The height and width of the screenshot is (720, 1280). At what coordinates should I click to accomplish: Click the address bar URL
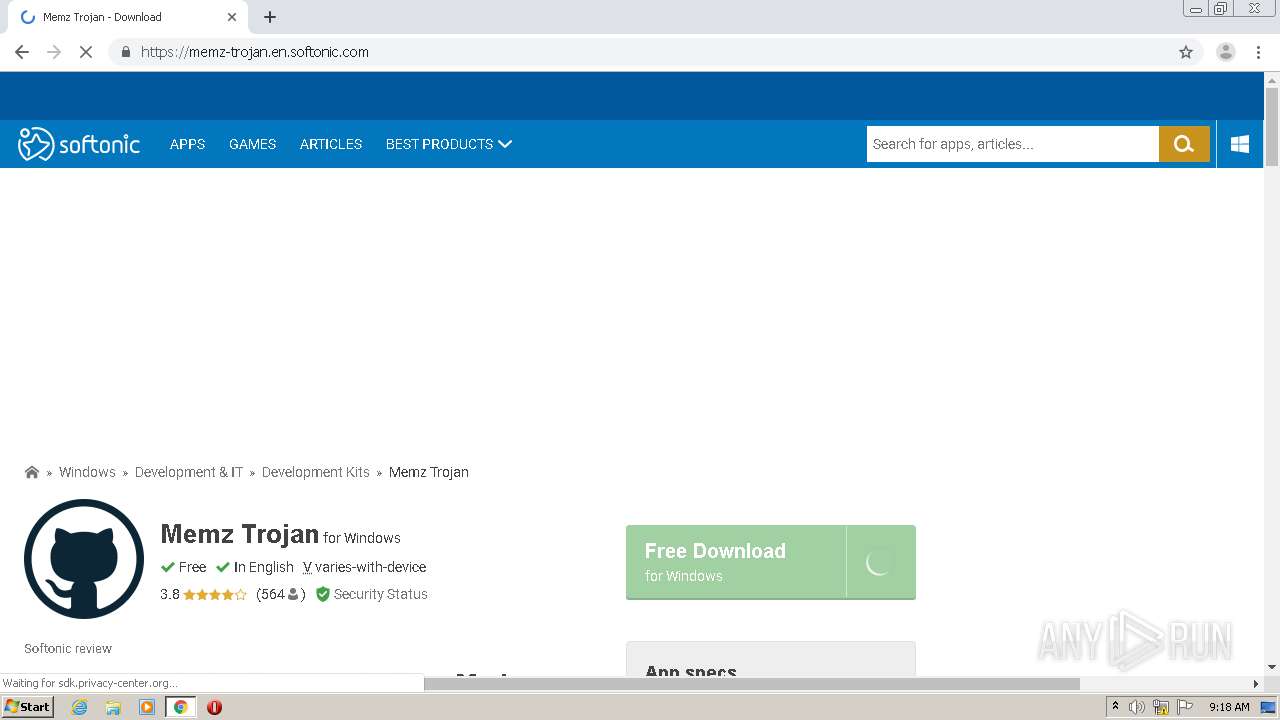[255, 52]
